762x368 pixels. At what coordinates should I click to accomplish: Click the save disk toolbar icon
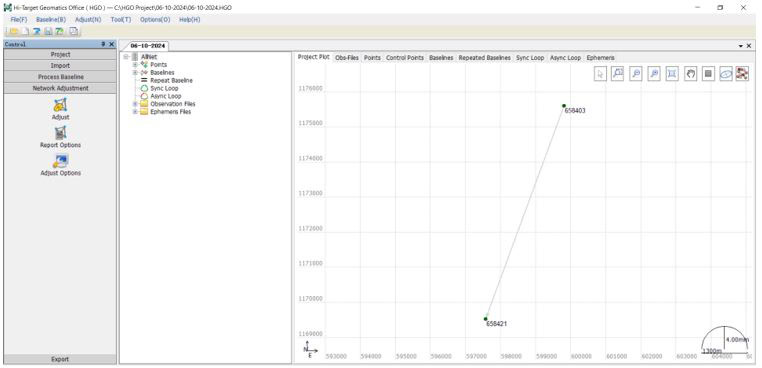point(48,32)
